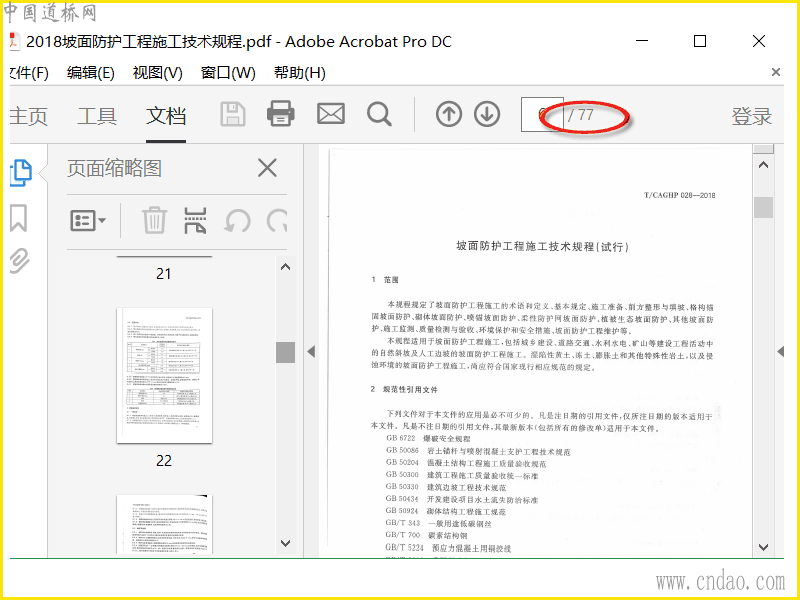Image resolution: width=800 pixels, height=600 pixels.
Task: Close the document with small X
Action: (776, 72)
